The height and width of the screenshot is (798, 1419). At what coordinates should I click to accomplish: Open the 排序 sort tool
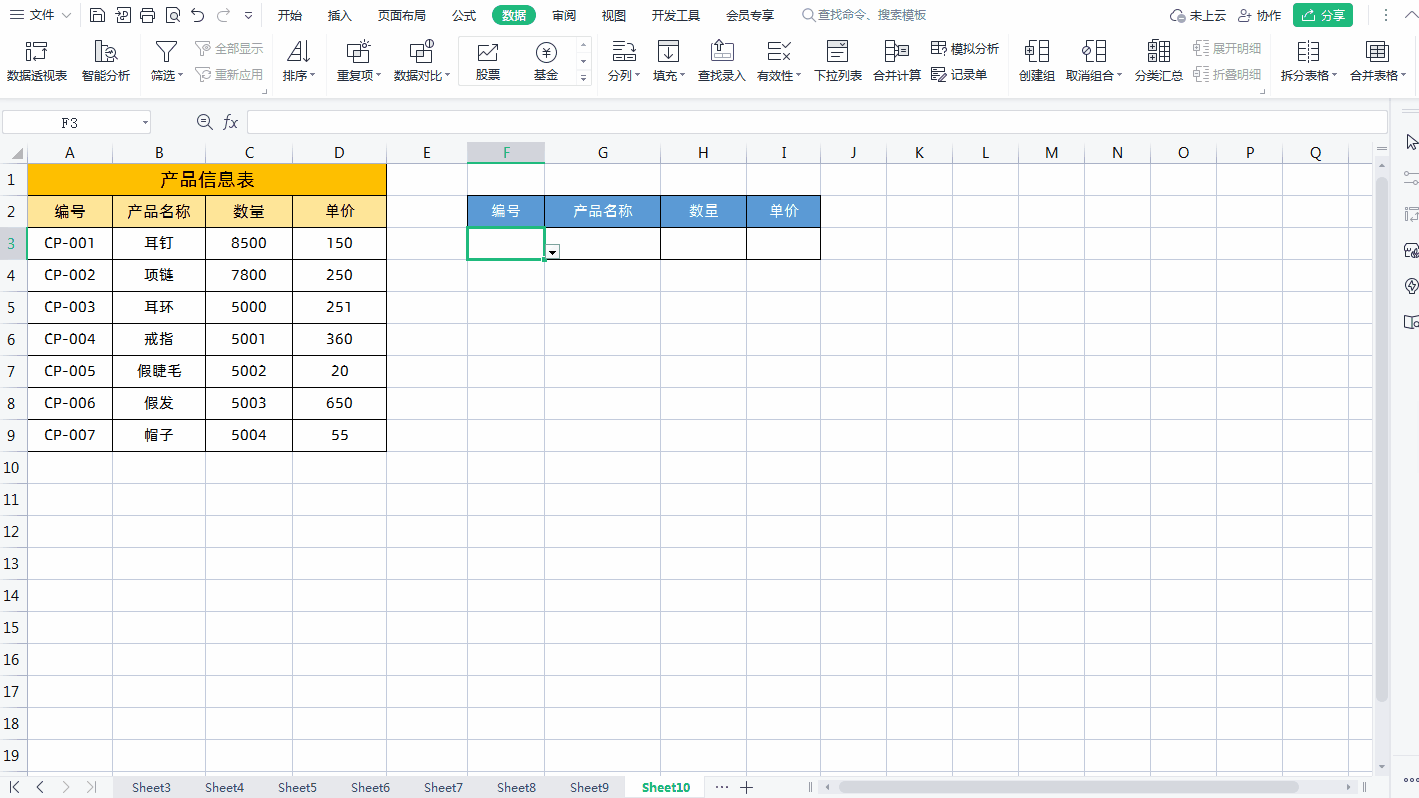point(298,62)
